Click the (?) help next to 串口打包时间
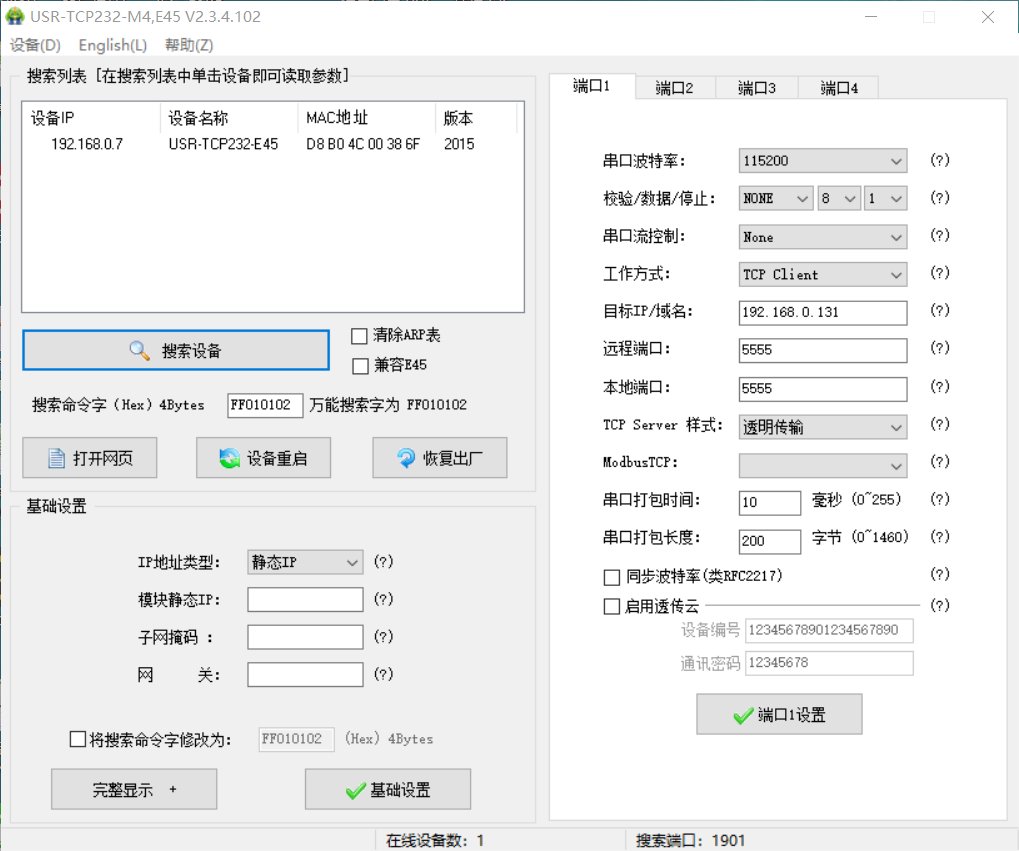The image size is (1019, 851). 940,499
